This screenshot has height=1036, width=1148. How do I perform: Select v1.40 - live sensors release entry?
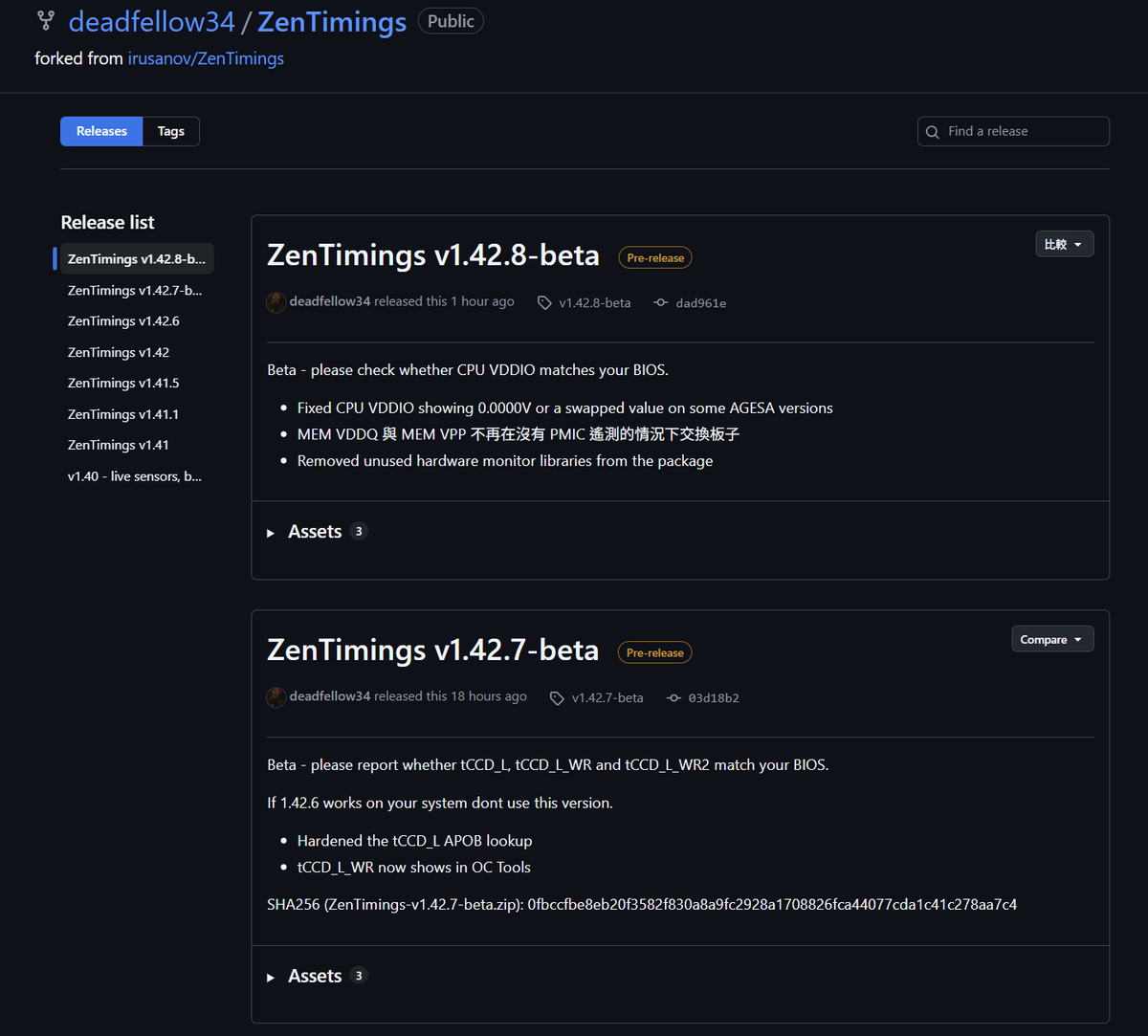point(137,475)
